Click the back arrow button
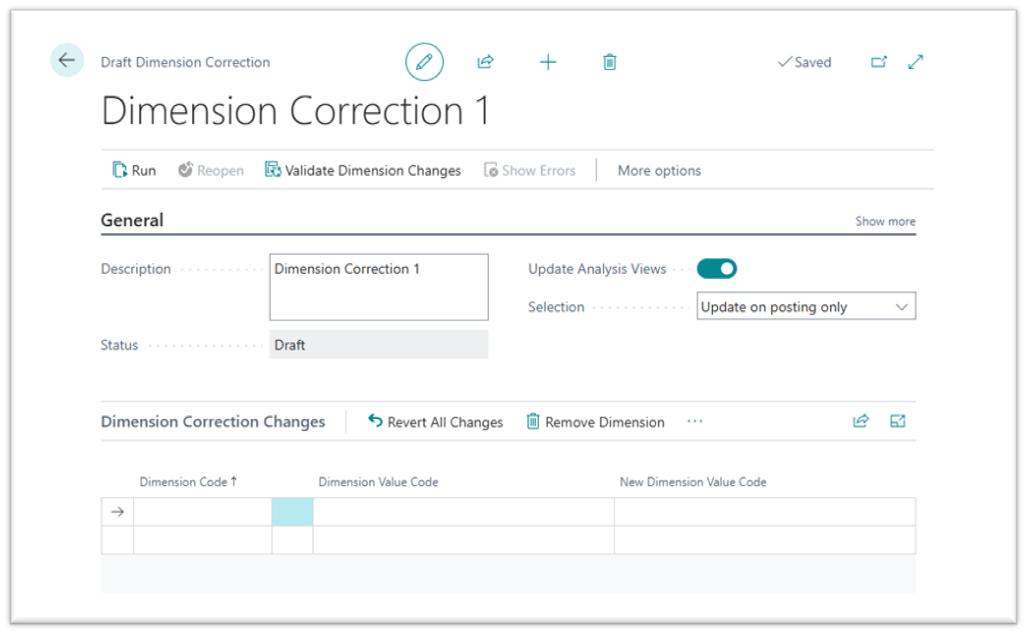The image size is (1027, 634). 67,61
